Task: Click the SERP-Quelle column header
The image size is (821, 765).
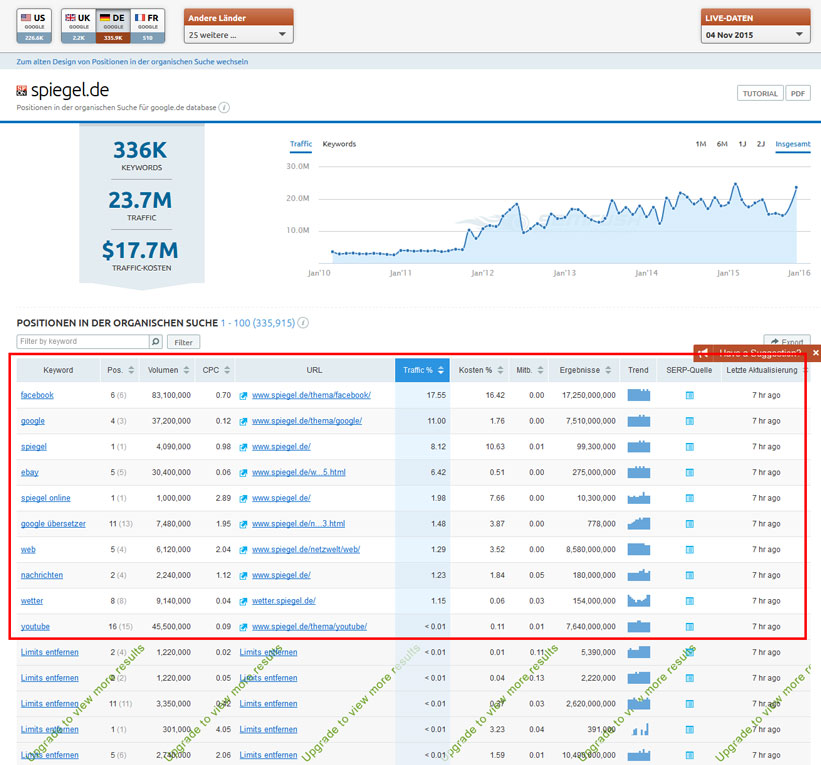Action: click(689, 370)
